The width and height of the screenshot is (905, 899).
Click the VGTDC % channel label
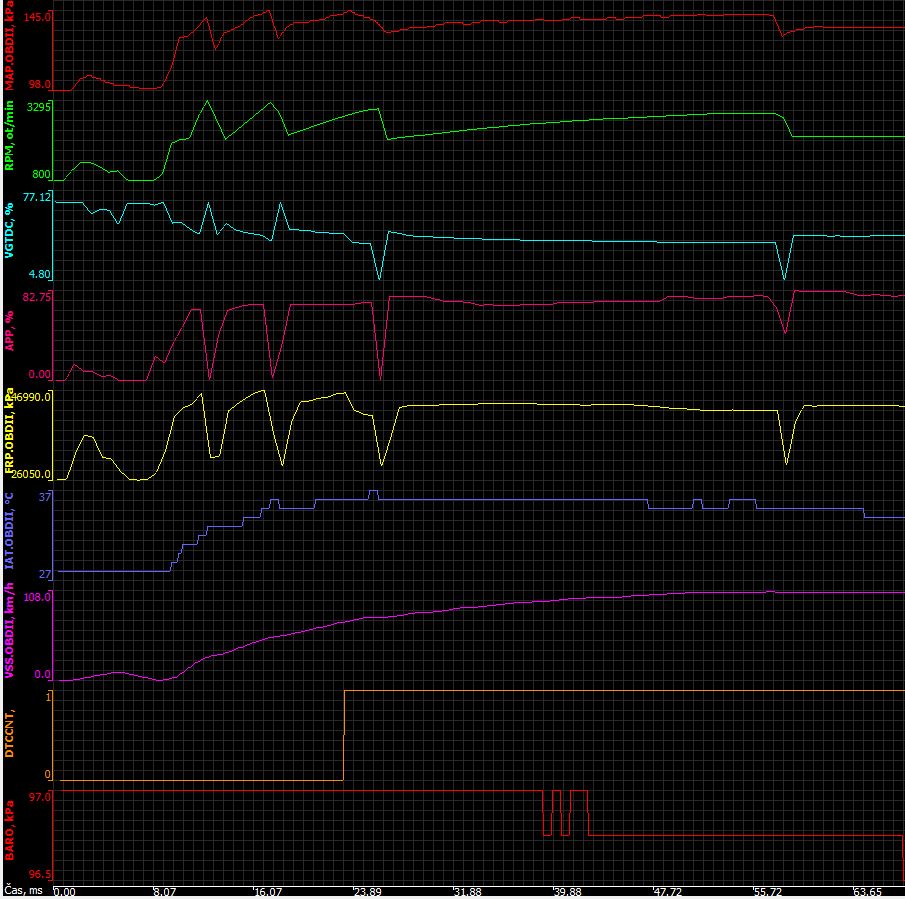[8, 230]
